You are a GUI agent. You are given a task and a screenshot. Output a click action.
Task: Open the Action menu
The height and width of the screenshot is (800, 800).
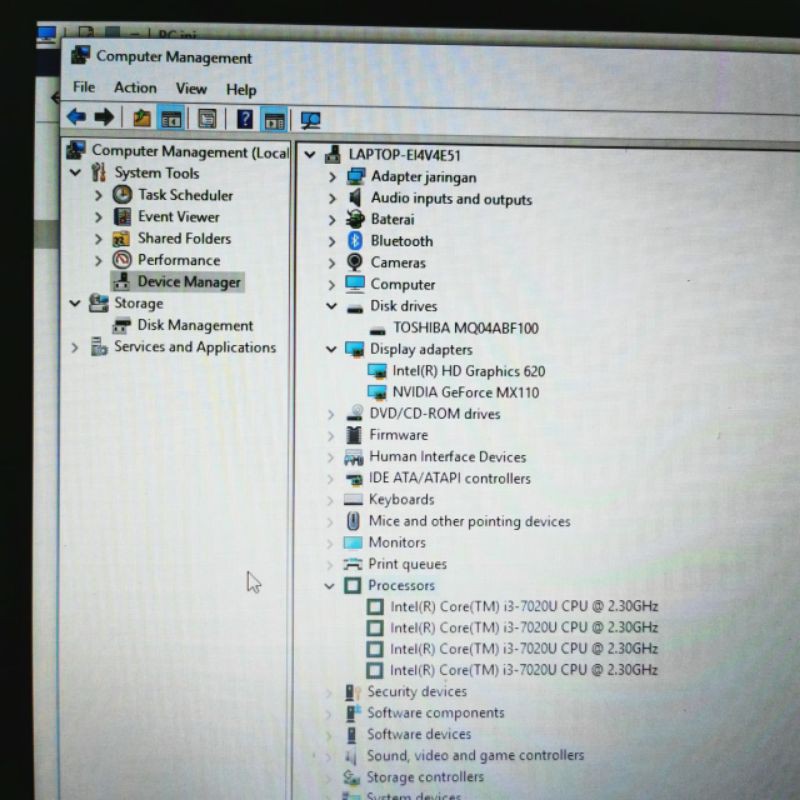(x=135, y=88)
